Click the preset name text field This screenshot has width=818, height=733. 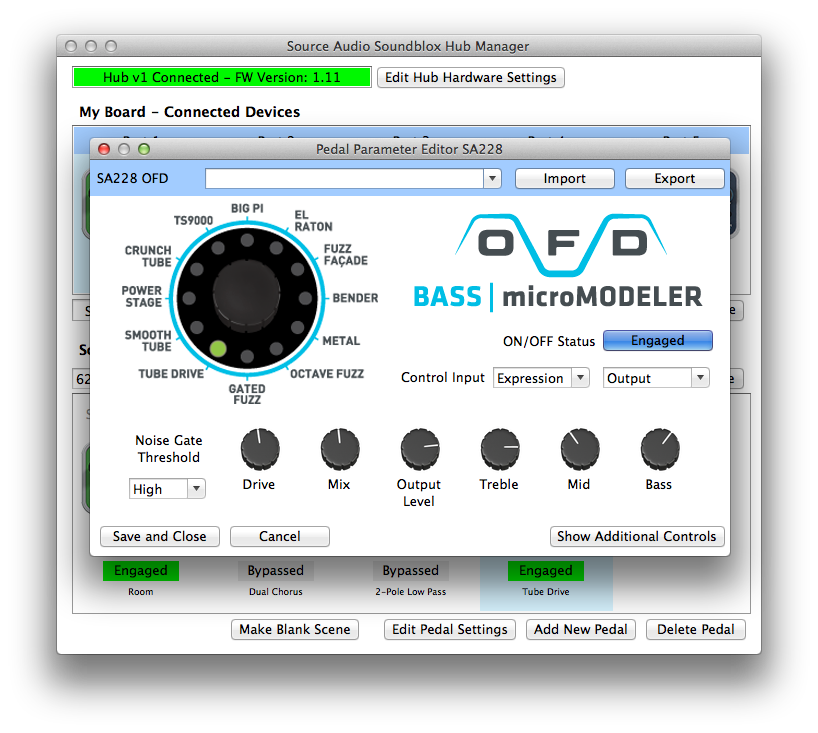point(345,178)
